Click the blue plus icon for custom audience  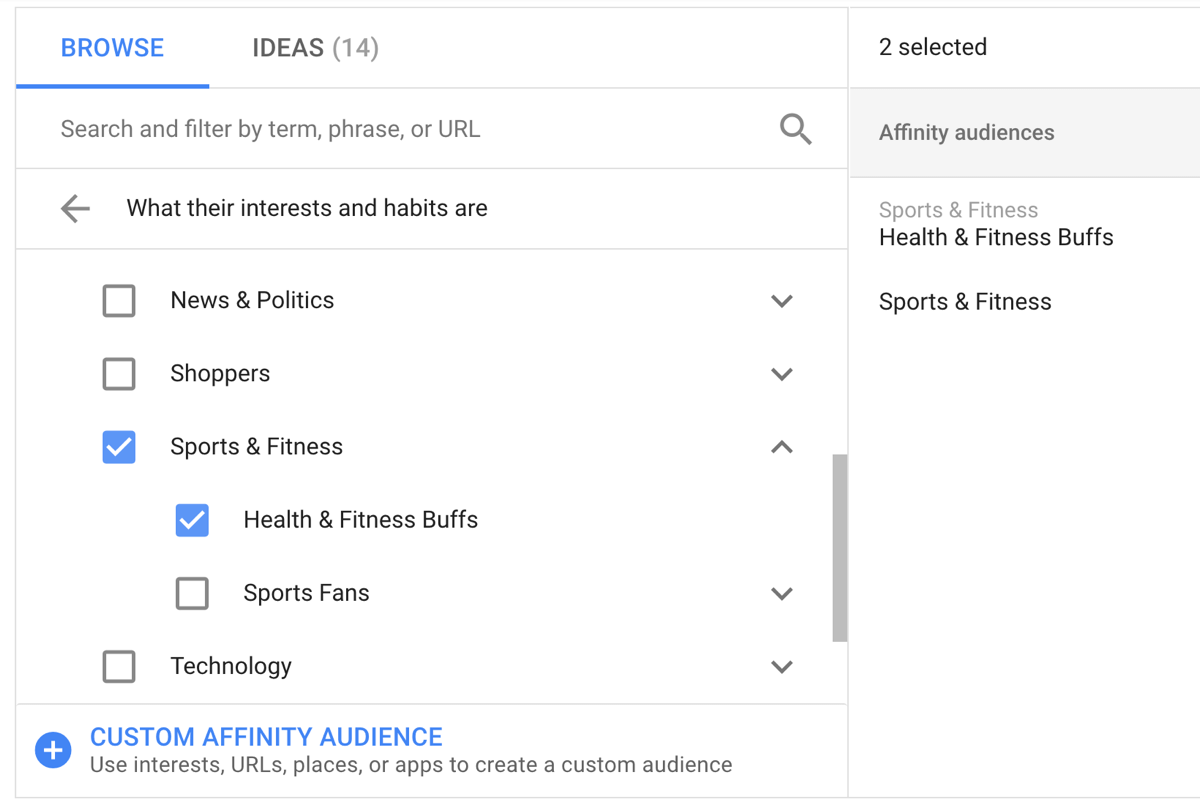tap(53, 750)
